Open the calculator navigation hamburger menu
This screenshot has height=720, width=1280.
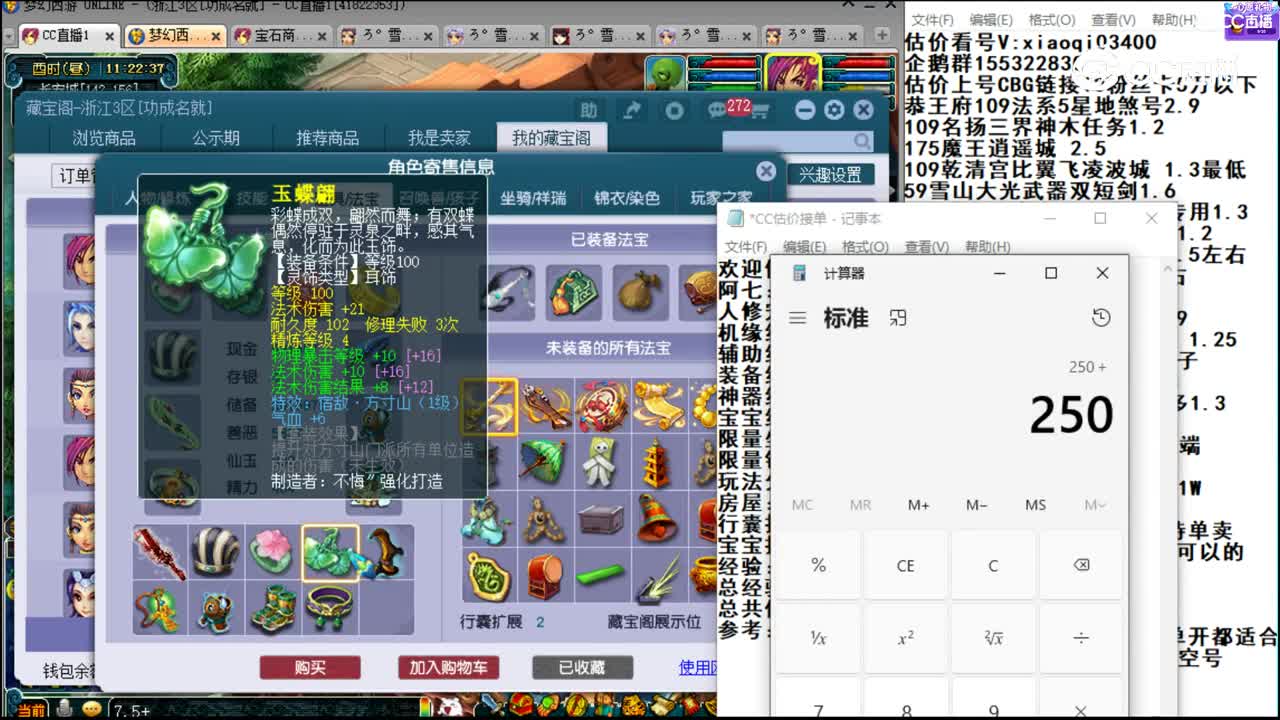(797, 318)
